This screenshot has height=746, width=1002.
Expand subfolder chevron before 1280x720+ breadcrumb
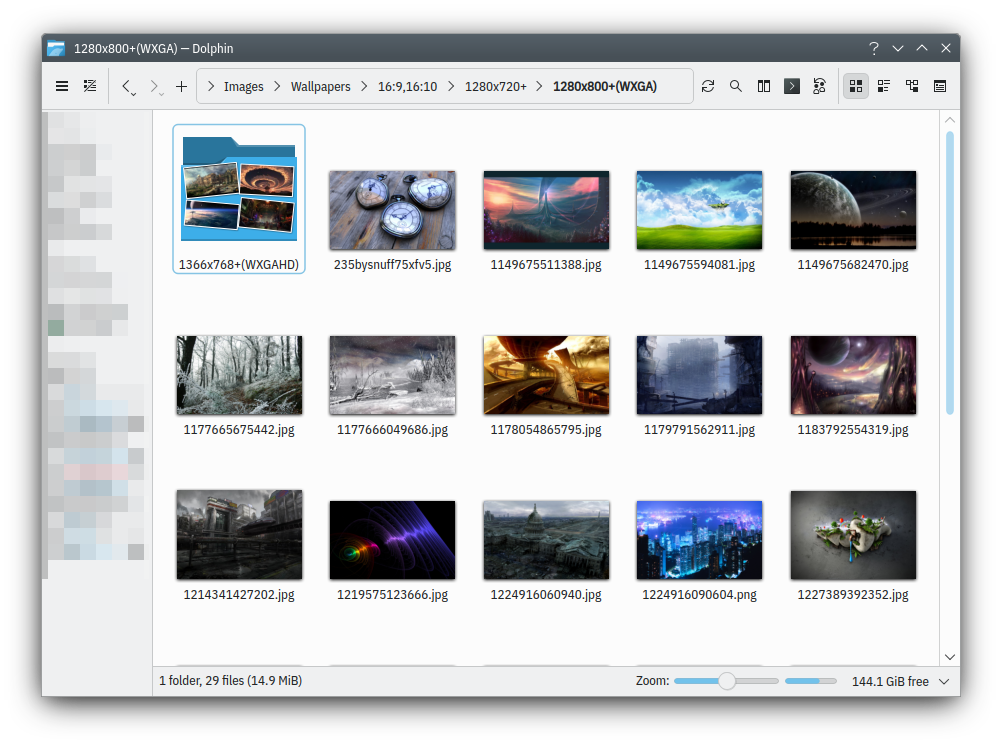[x=451, y=86]
